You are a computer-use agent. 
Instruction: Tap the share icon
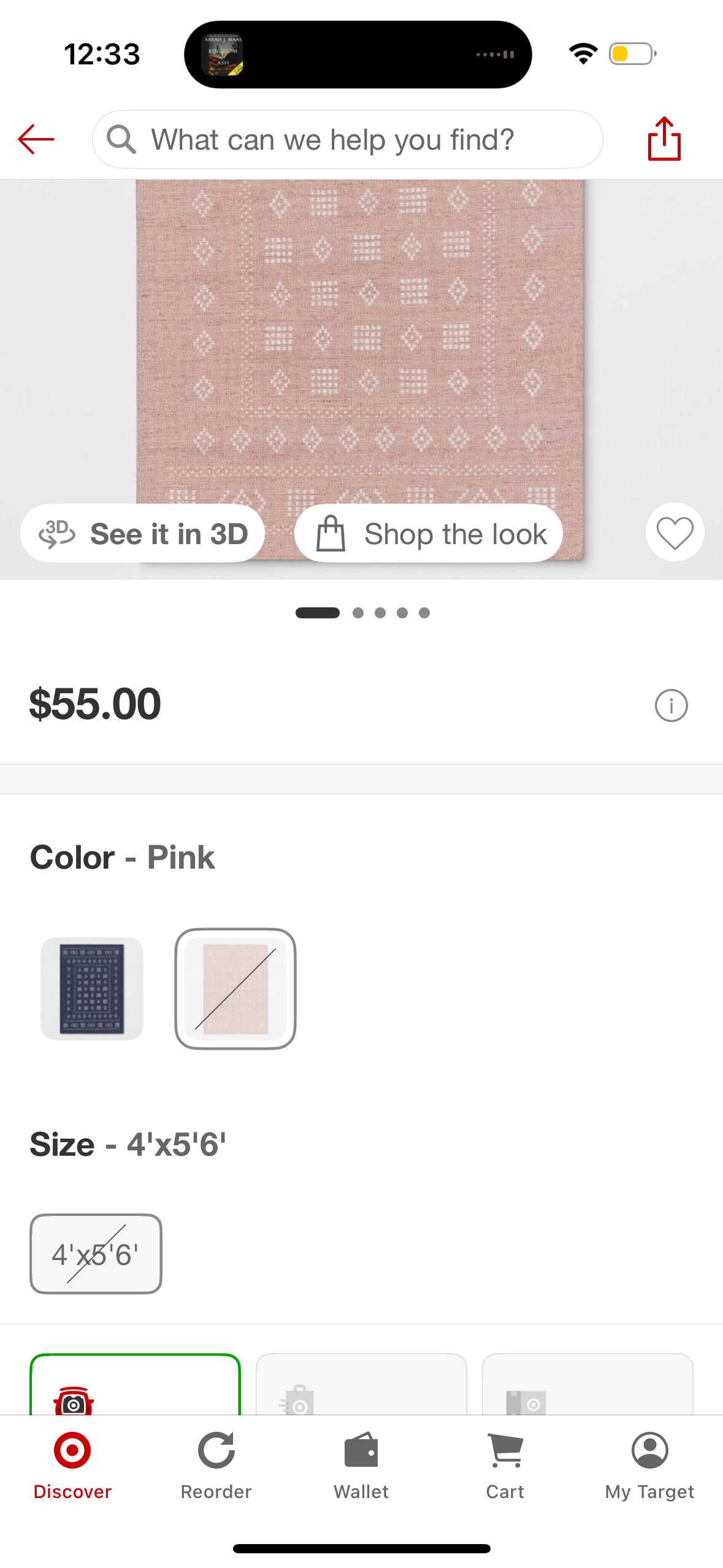pyautogui.click(x=664, y=139)
